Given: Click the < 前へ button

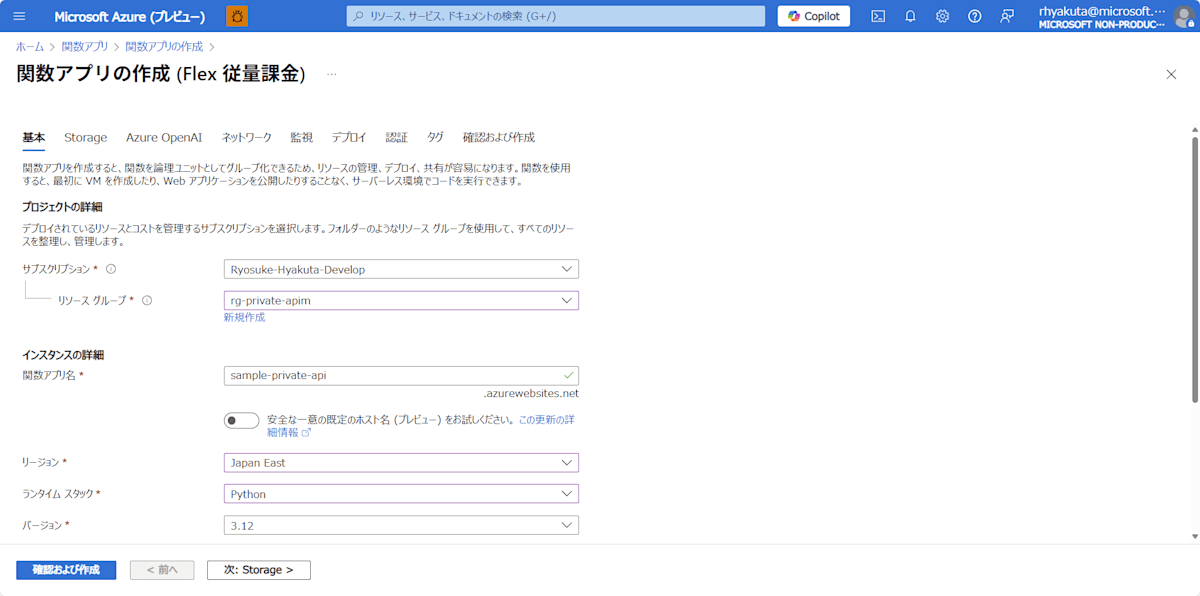Looking at the screenshot, I should 162,570.
